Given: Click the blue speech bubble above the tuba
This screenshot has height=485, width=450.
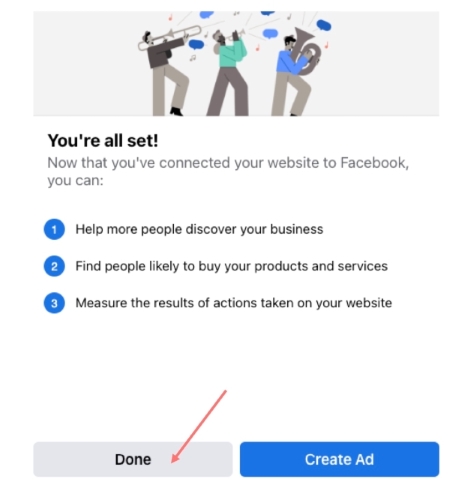Looking at the screenshot, I should [x=324, y=25].
